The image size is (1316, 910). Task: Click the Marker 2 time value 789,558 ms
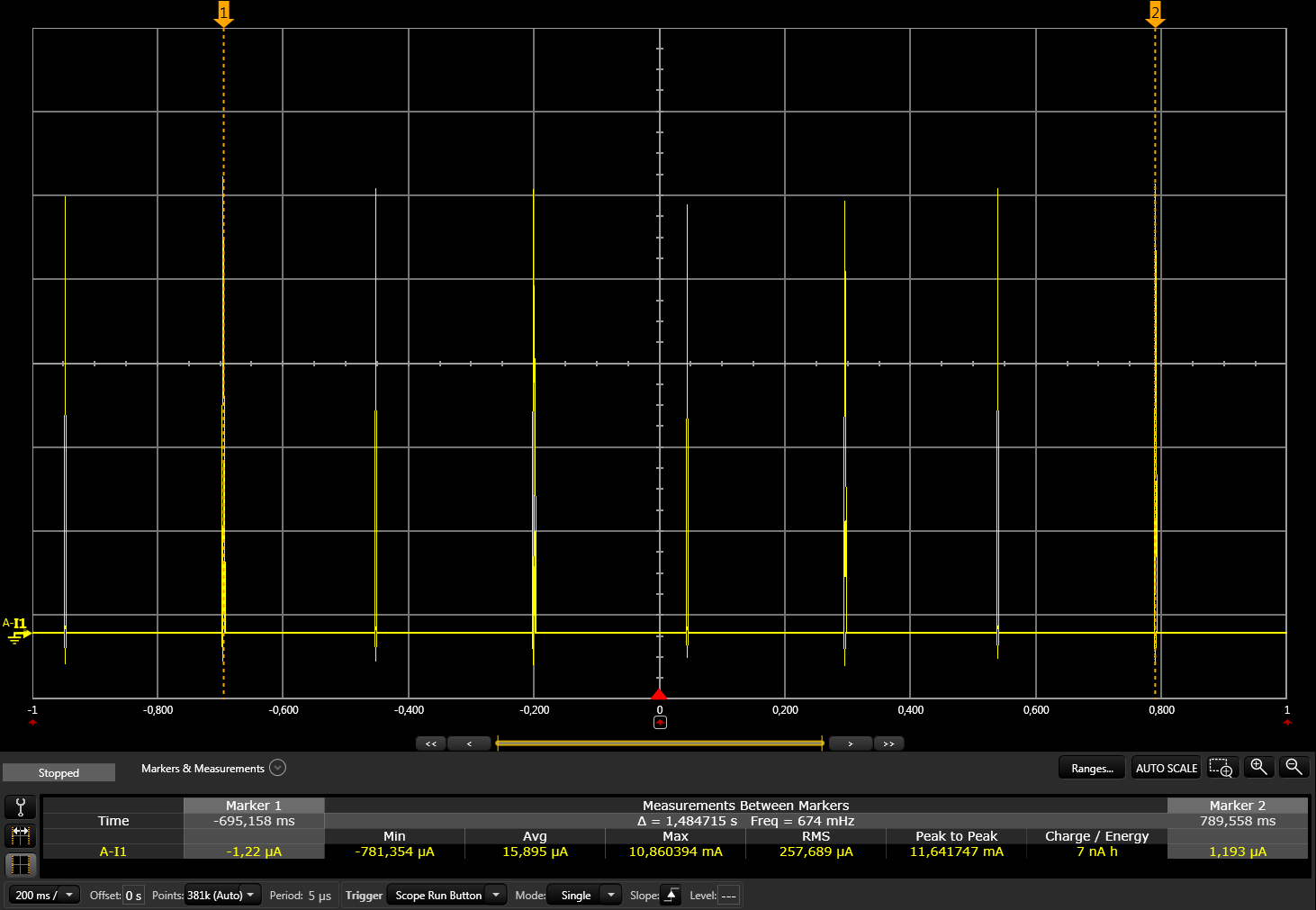pos(1238,821)
